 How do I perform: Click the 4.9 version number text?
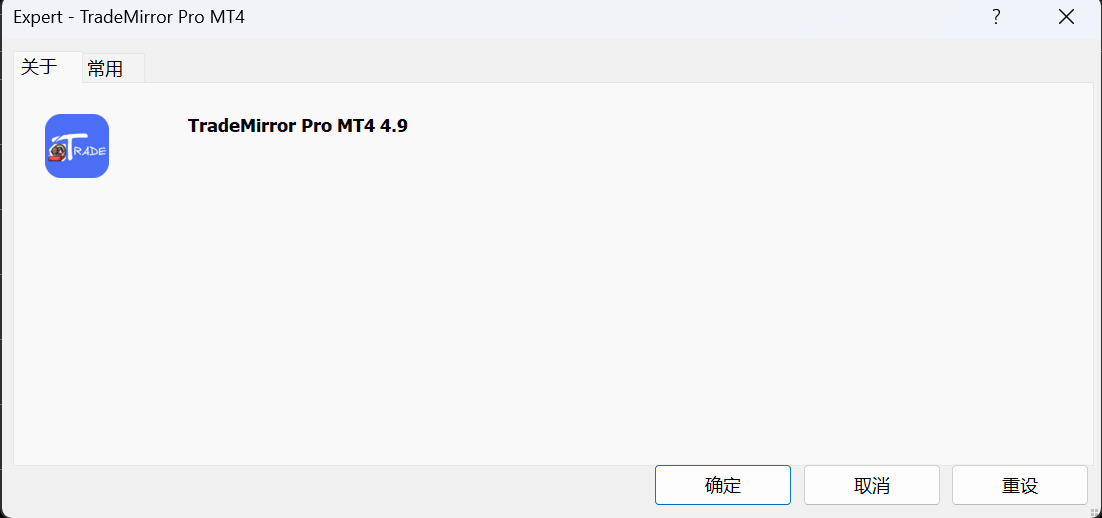[394, 127]
